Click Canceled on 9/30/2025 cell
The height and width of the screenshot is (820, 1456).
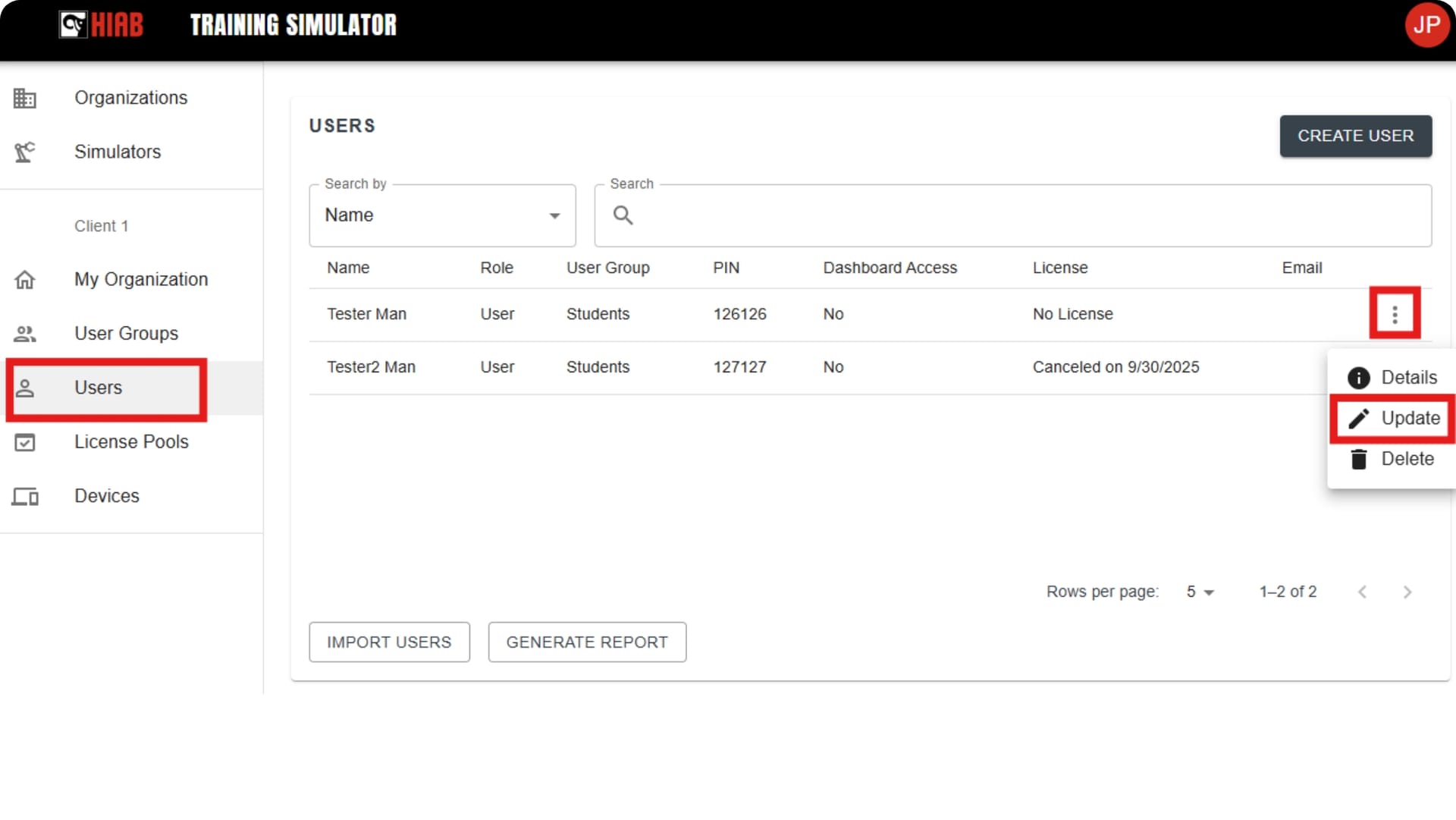pos(1116,367)
